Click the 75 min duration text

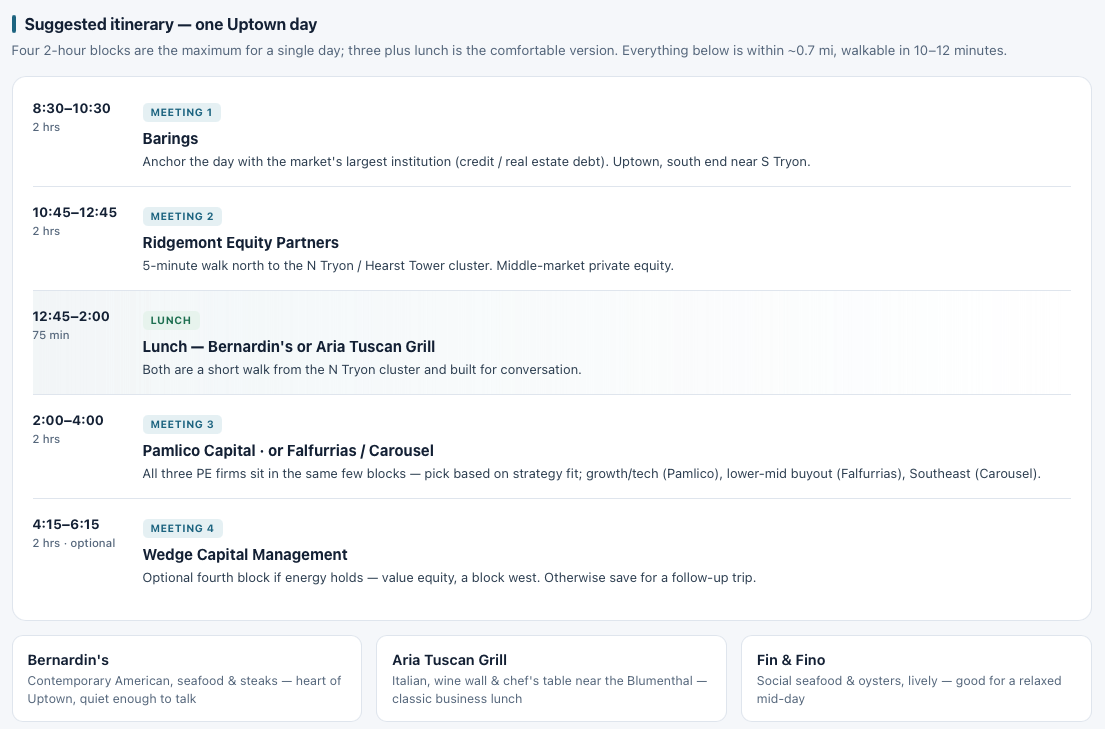(x=51, y=335)
